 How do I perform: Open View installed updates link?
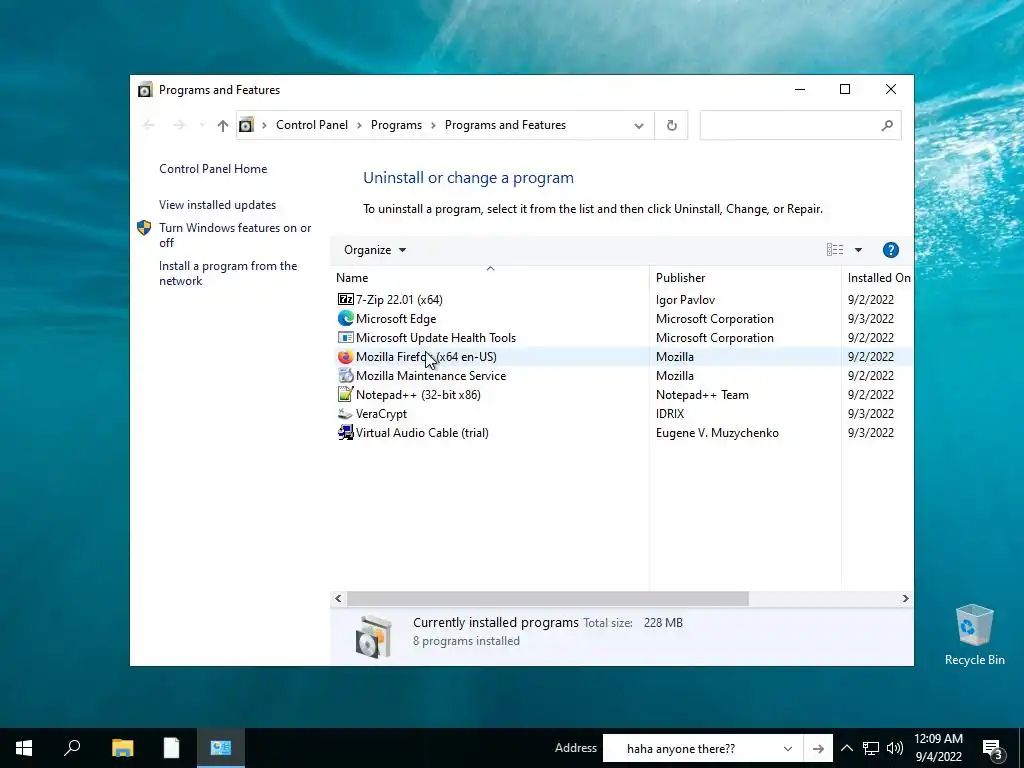click(x=217, y=205)
